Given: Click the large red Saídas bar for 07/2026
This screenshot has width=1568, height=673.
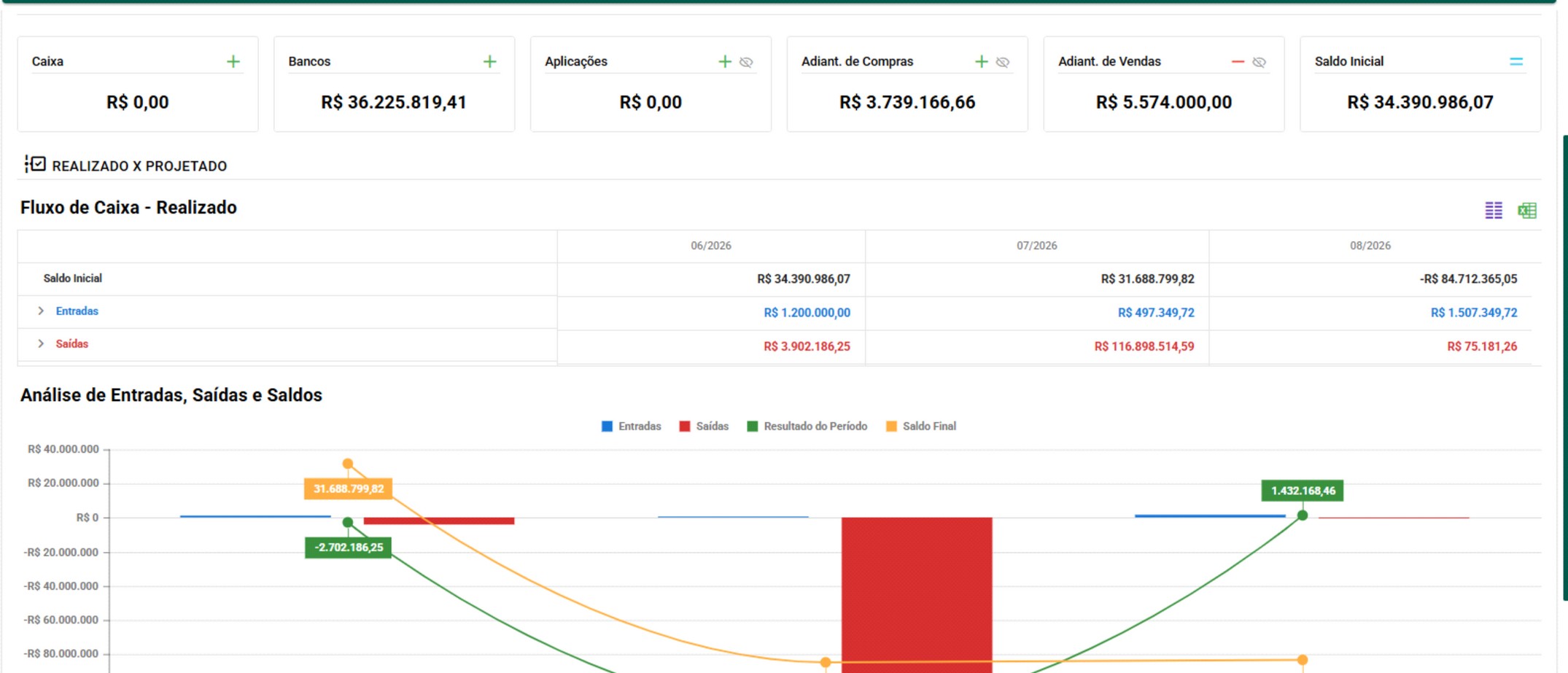Looking at the screenshot, I should pos(917,594).
